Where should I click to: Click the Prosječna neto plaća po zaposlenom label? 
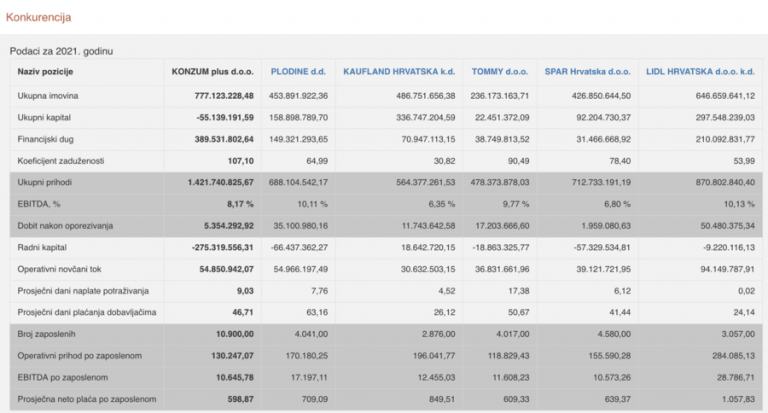click(87, 400)
